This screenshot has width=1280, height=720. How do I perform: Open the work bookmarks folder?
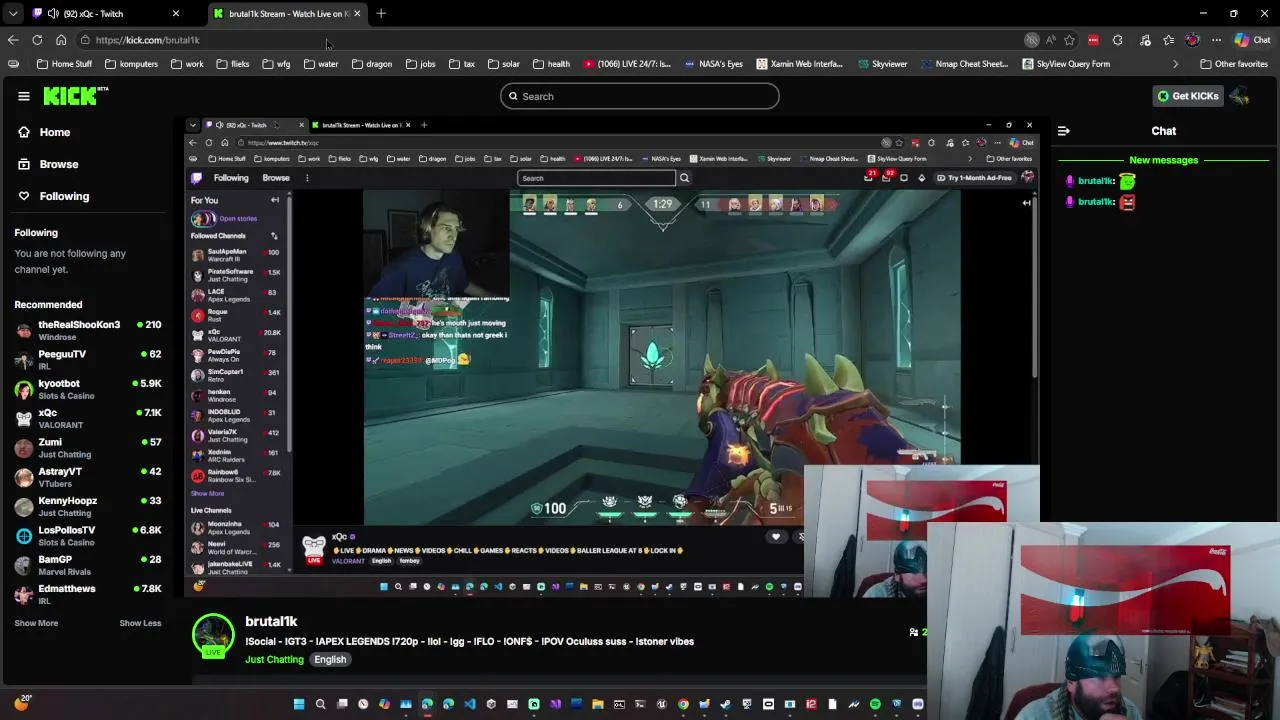pos(187,64)
